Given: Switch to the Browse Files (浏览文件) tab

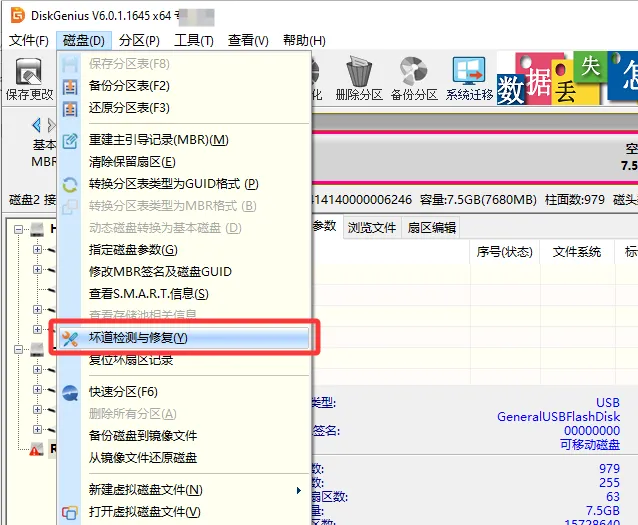Looking at the screenshot, I should click(372, 228).
